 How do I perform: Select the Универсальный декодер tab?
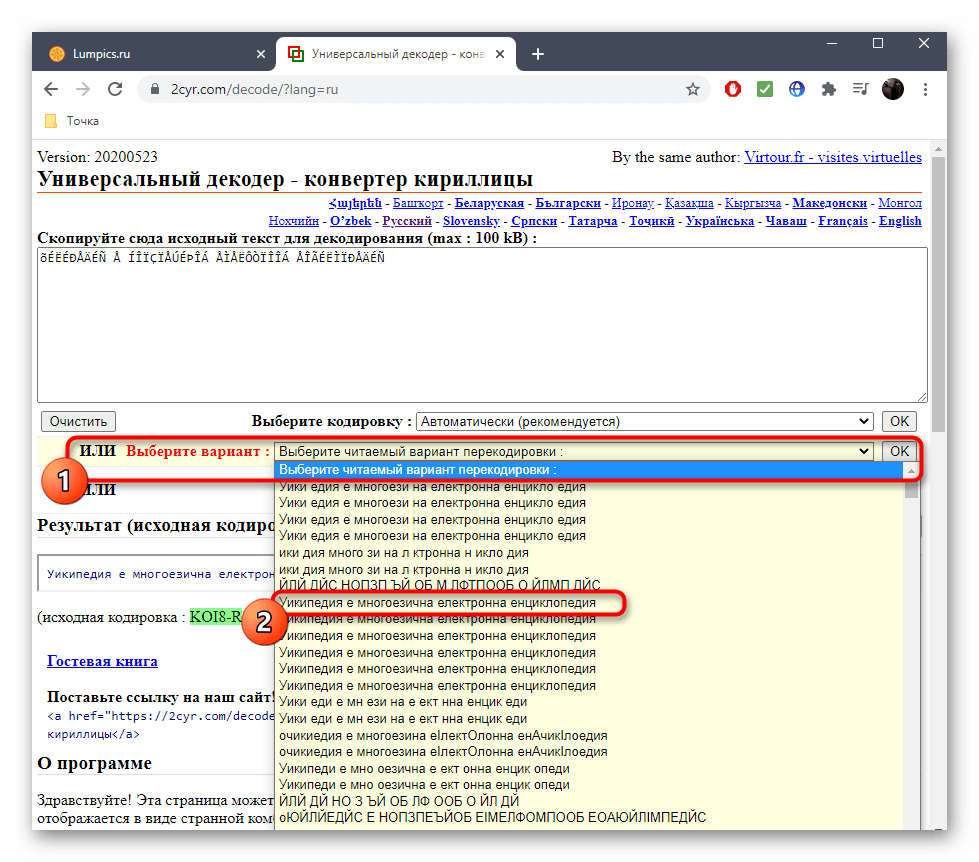pyautogui.click(x=396, y=54)
